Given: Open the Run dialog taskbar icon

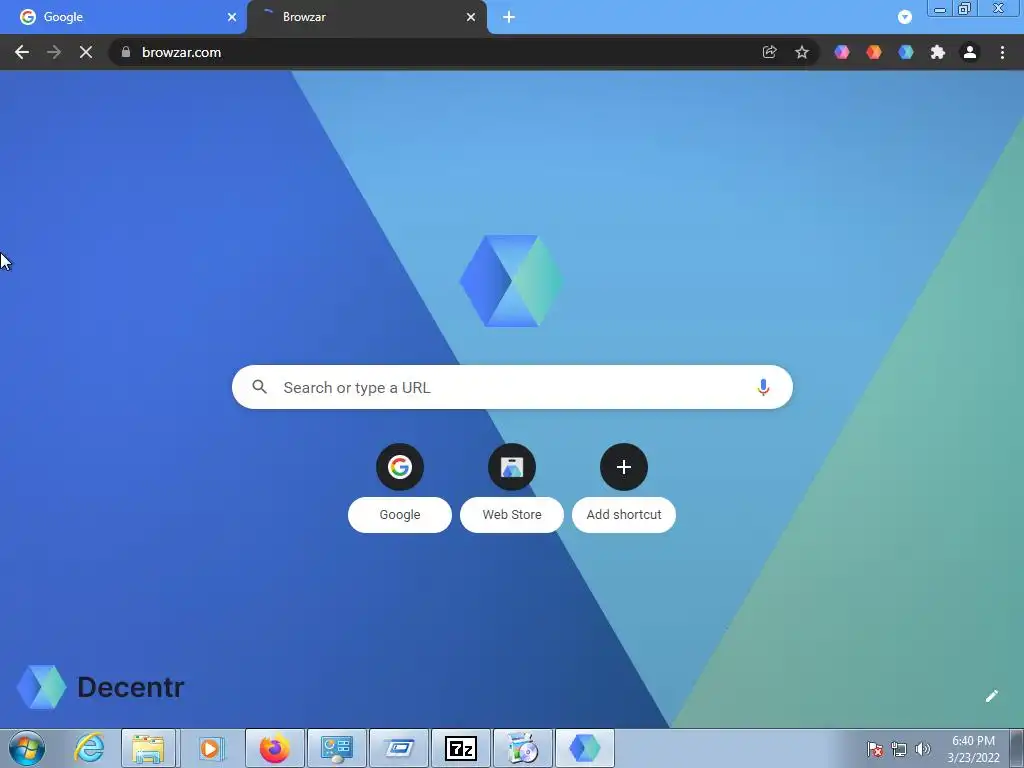Looking at the screenshot, I should click(x=399, y=748).
